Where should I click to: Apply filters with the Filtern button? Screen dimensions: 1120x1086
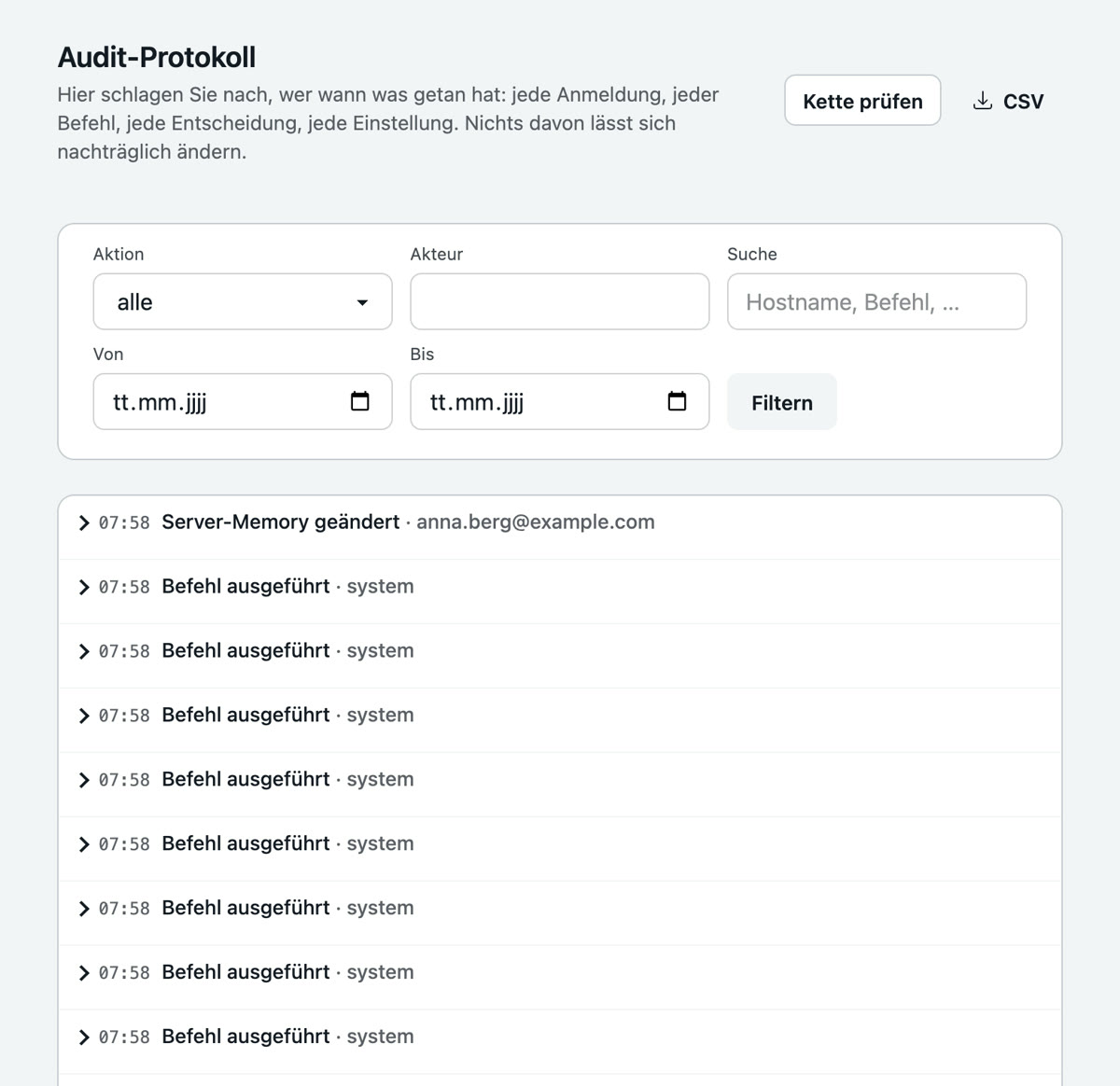[782, 402]
